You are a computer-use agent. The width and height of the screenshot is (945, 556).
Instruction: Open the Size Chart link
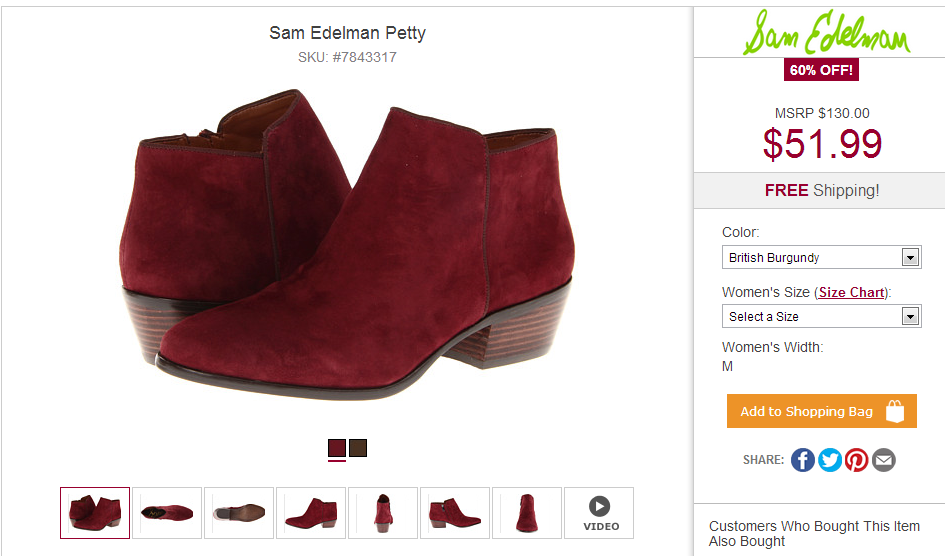click(x=851, y=293)
